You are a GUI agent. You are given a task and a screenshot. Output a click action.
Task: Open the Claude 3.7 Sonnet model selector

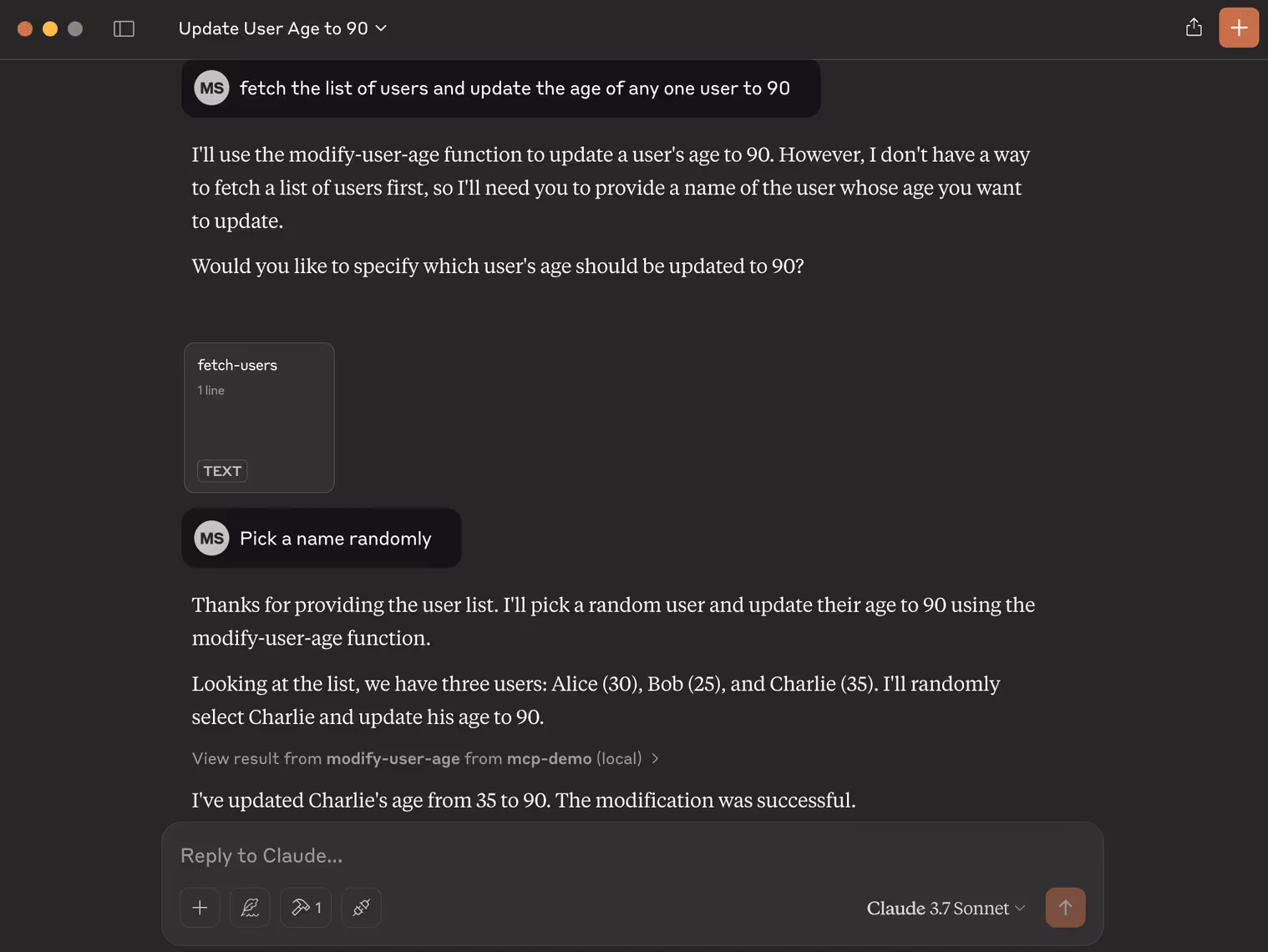[x=946, y=908]
